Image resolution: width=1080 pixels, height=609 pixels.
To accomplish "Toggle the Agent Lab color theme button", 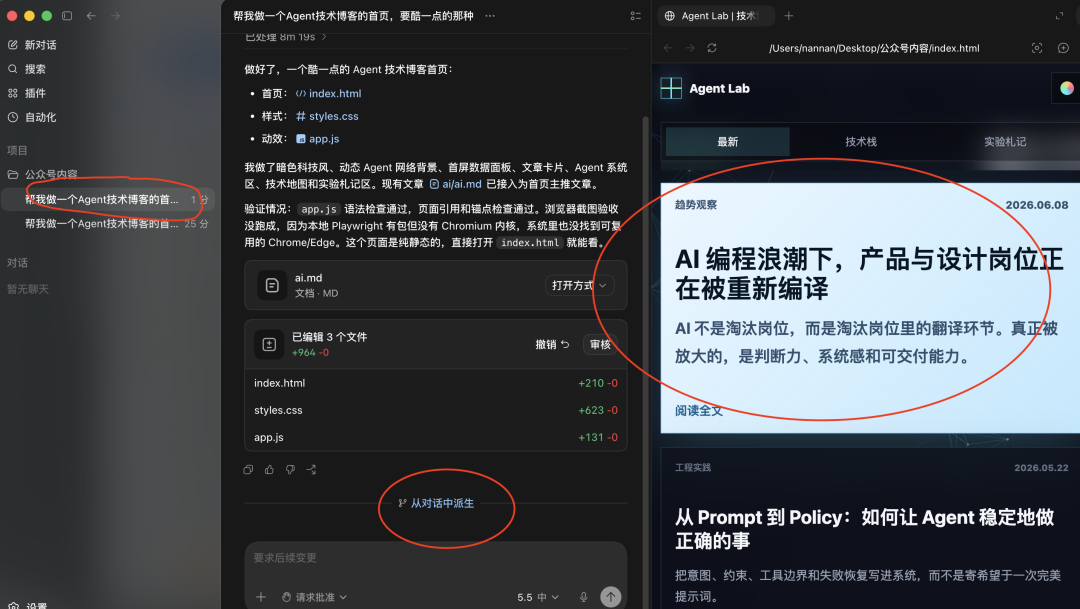I will click(x=1066, y=88).
